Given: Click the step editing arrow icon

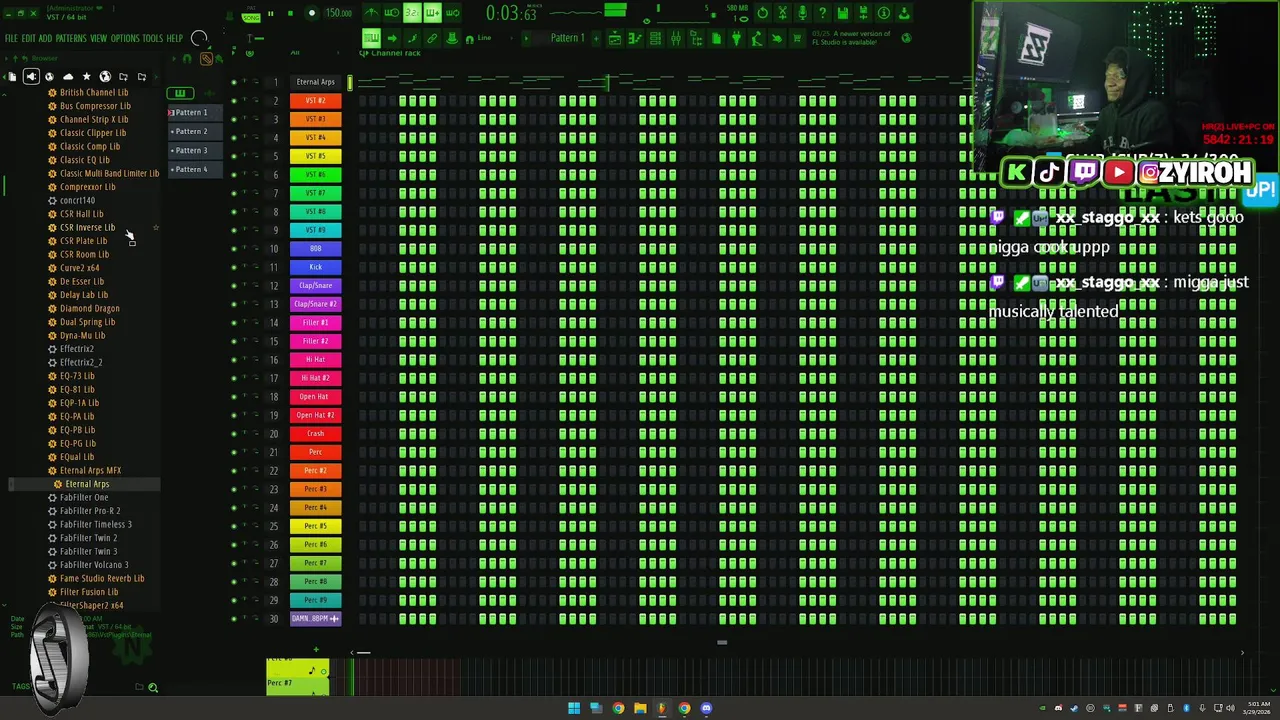Looking at the screenshot, I should click(392, 38).
